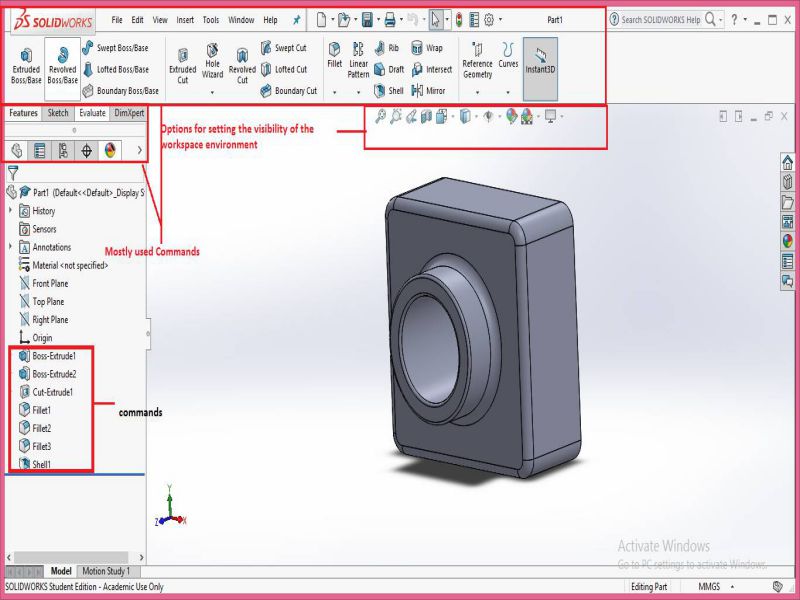Switch to the Sketch tab

58,113
